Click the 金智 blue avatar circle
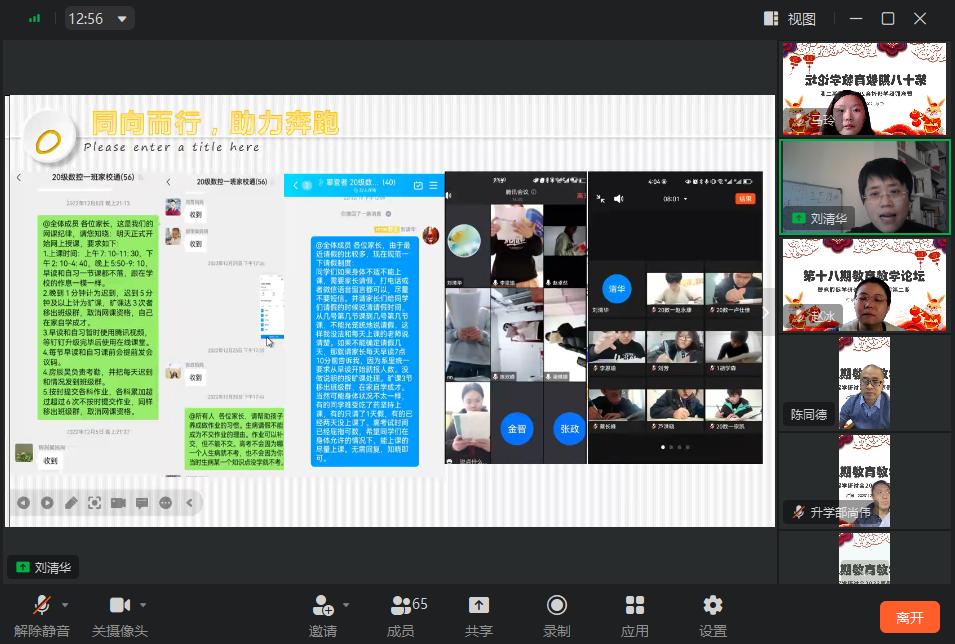The width and height of the screenshot is (955, 644). click(516, 429)
